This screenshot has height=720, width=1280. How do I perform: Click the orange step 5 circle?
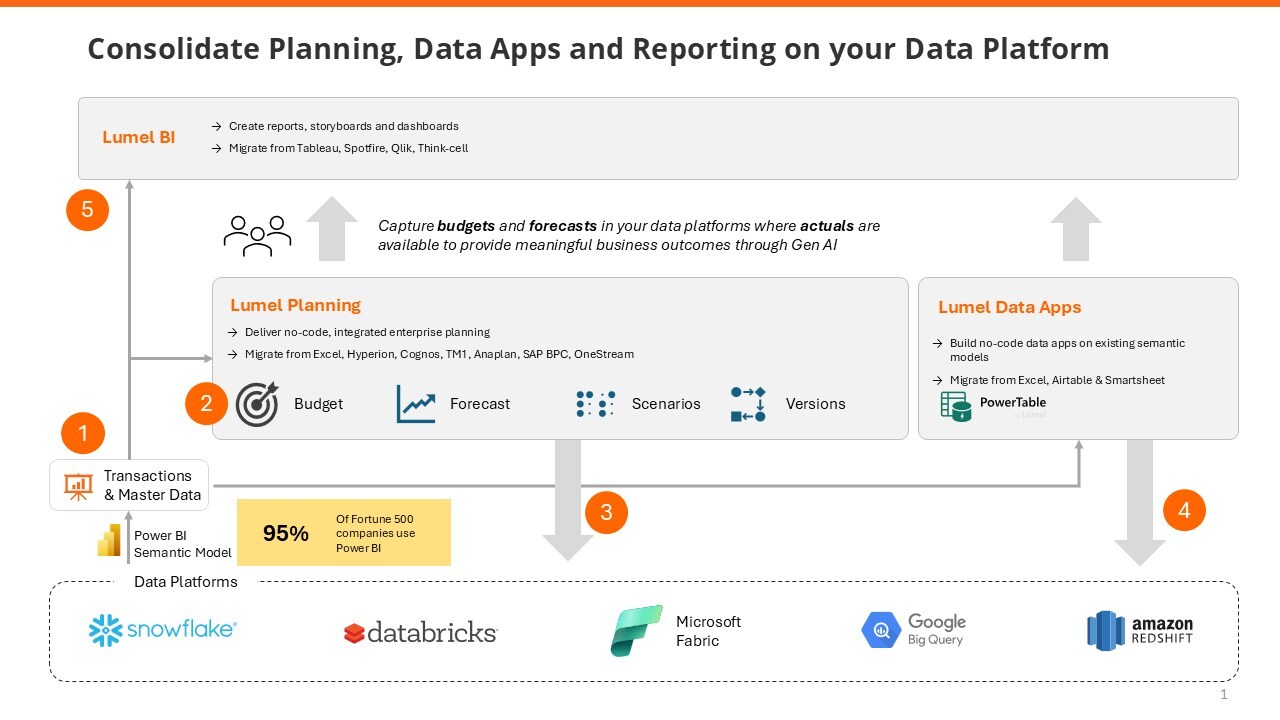point(87,210)
